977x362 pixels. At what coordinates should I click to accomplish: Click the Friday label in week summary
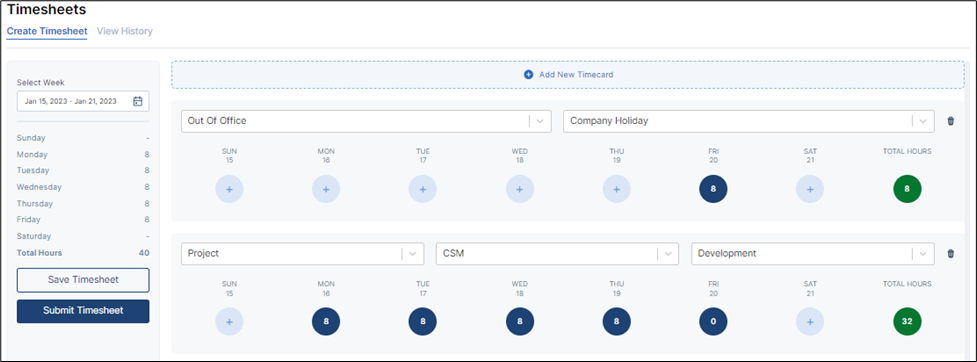[x=29, y=219]
